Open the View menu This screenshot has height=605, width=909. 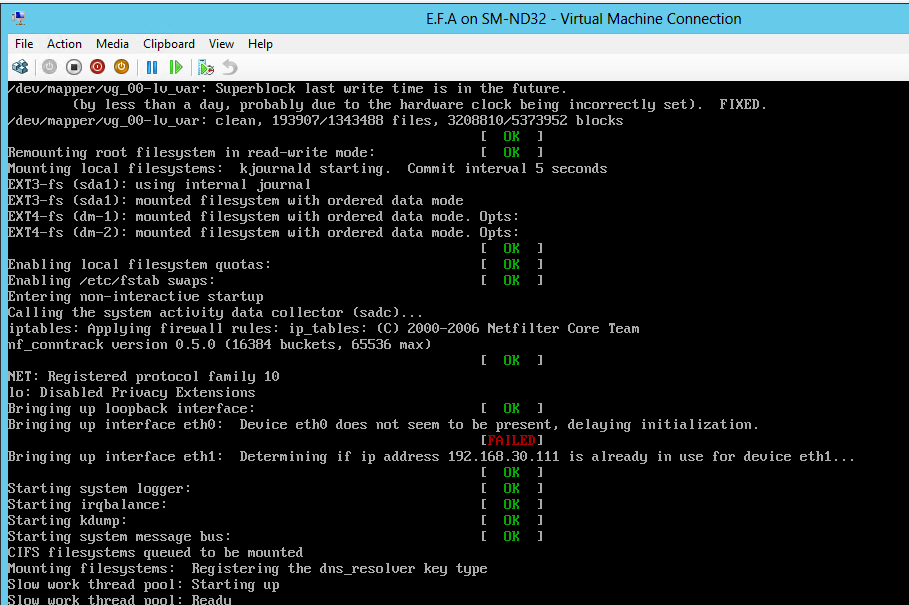pyautogui.click(x=221, y=44)
